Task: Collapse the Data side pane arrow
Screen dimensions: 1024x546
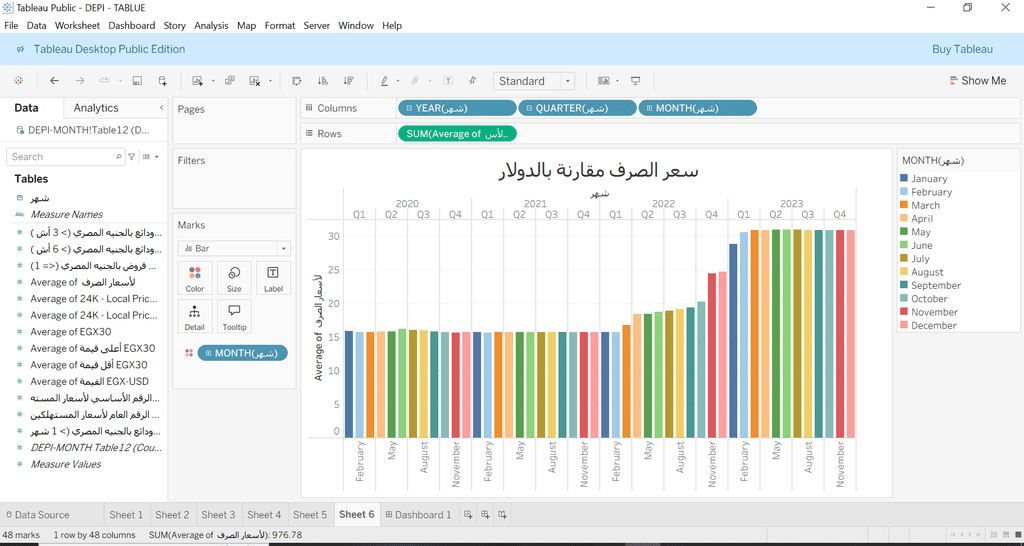Action: click(161, 108)
